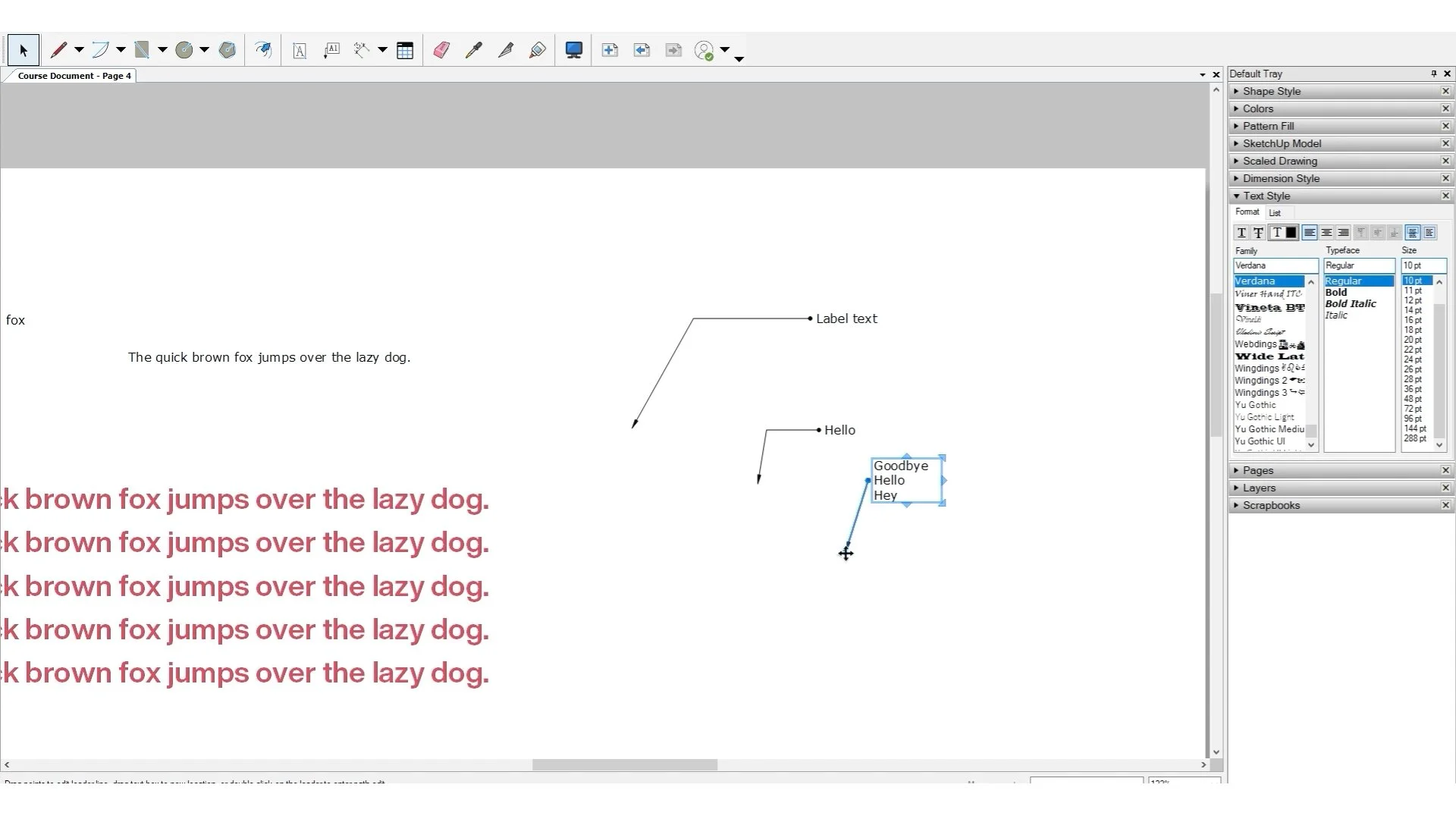
Task: Open the Rectangle tool dropdown arrow
Action: click(161, 50)
